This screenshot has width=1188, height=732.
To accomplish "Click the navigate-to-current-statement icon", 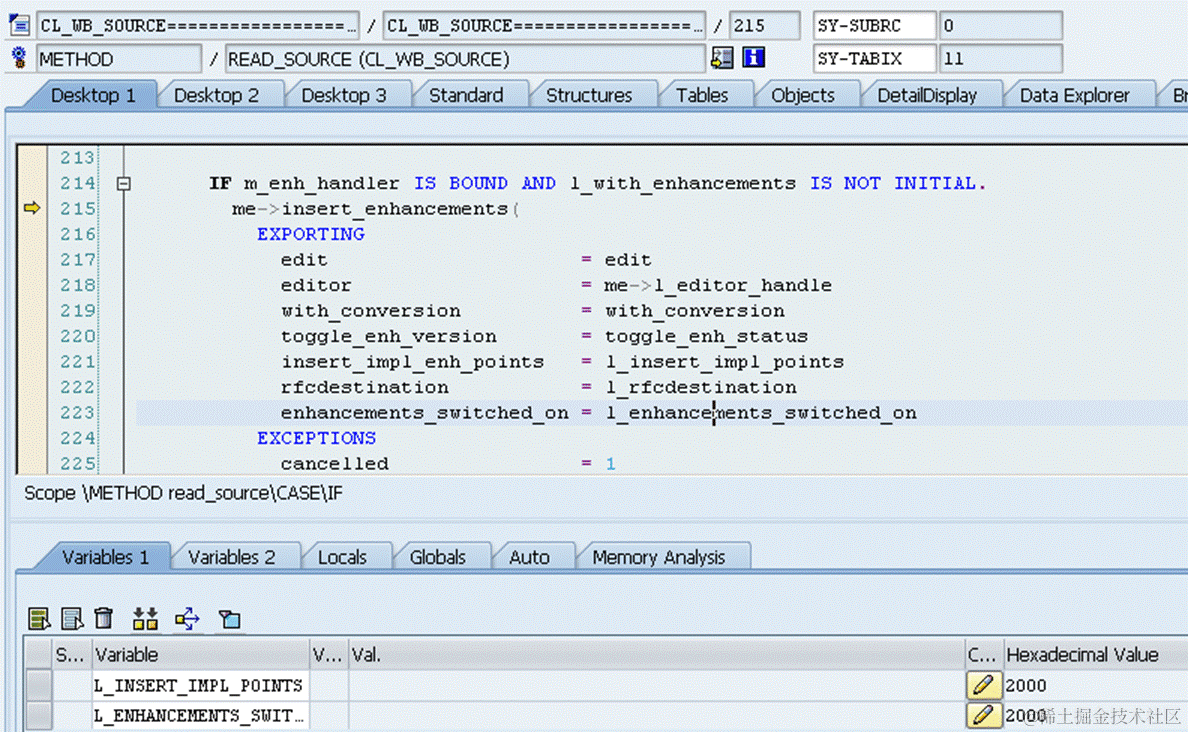I will point(722,58).
